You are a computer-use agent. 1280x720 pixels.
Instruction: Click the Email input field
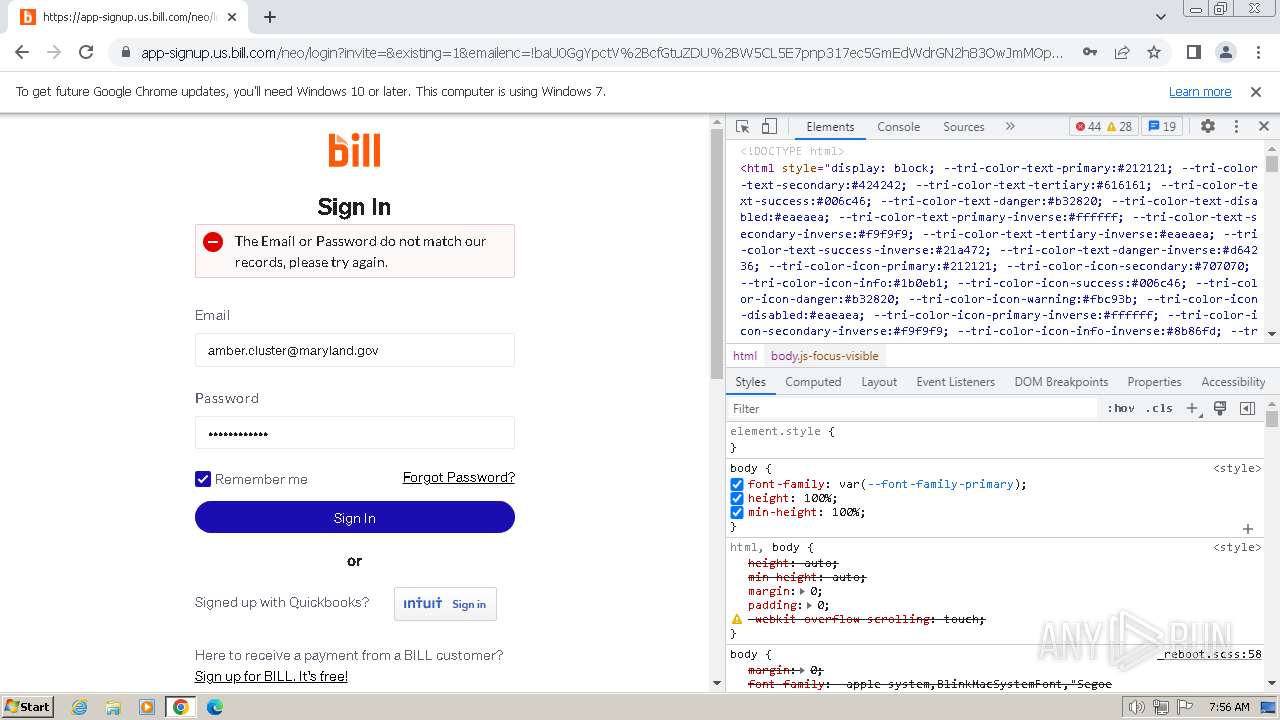click(x=355, y=350)
